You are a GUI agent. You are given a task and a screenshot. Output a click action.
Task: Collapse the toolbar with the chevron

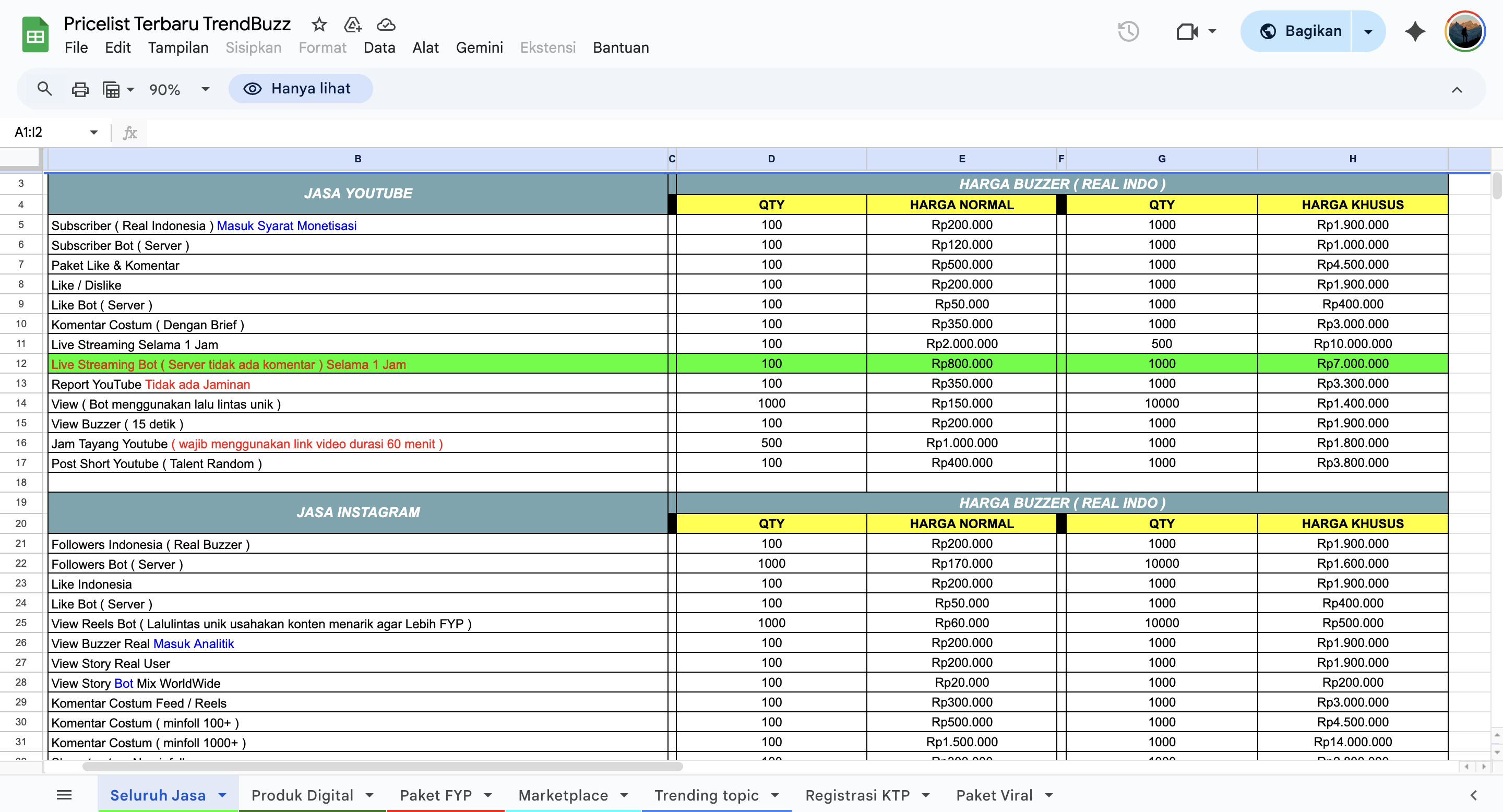[x=1457, y=90]
